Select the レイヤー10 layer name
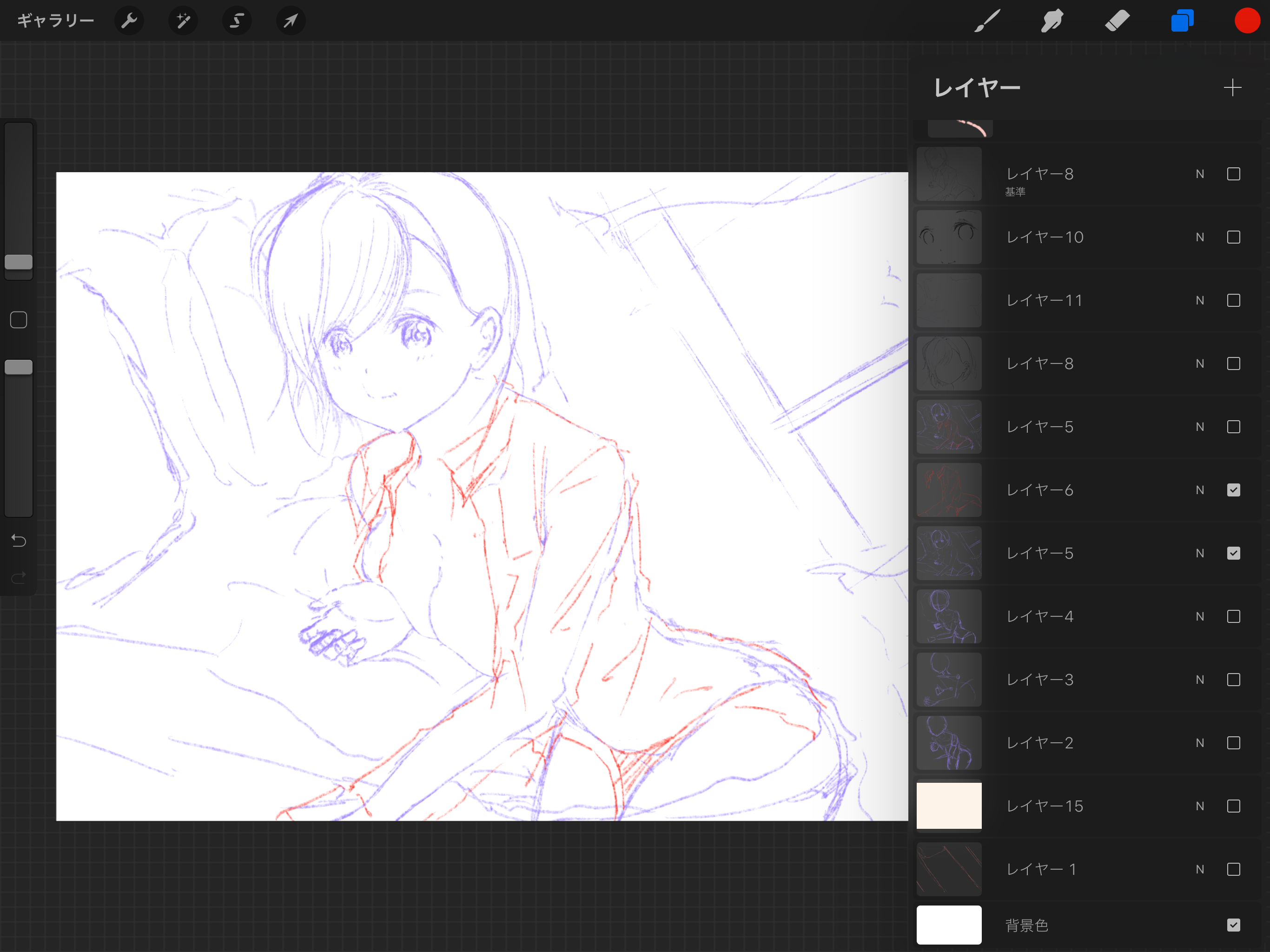1270x952 pixels. (x=1045, y=237)
